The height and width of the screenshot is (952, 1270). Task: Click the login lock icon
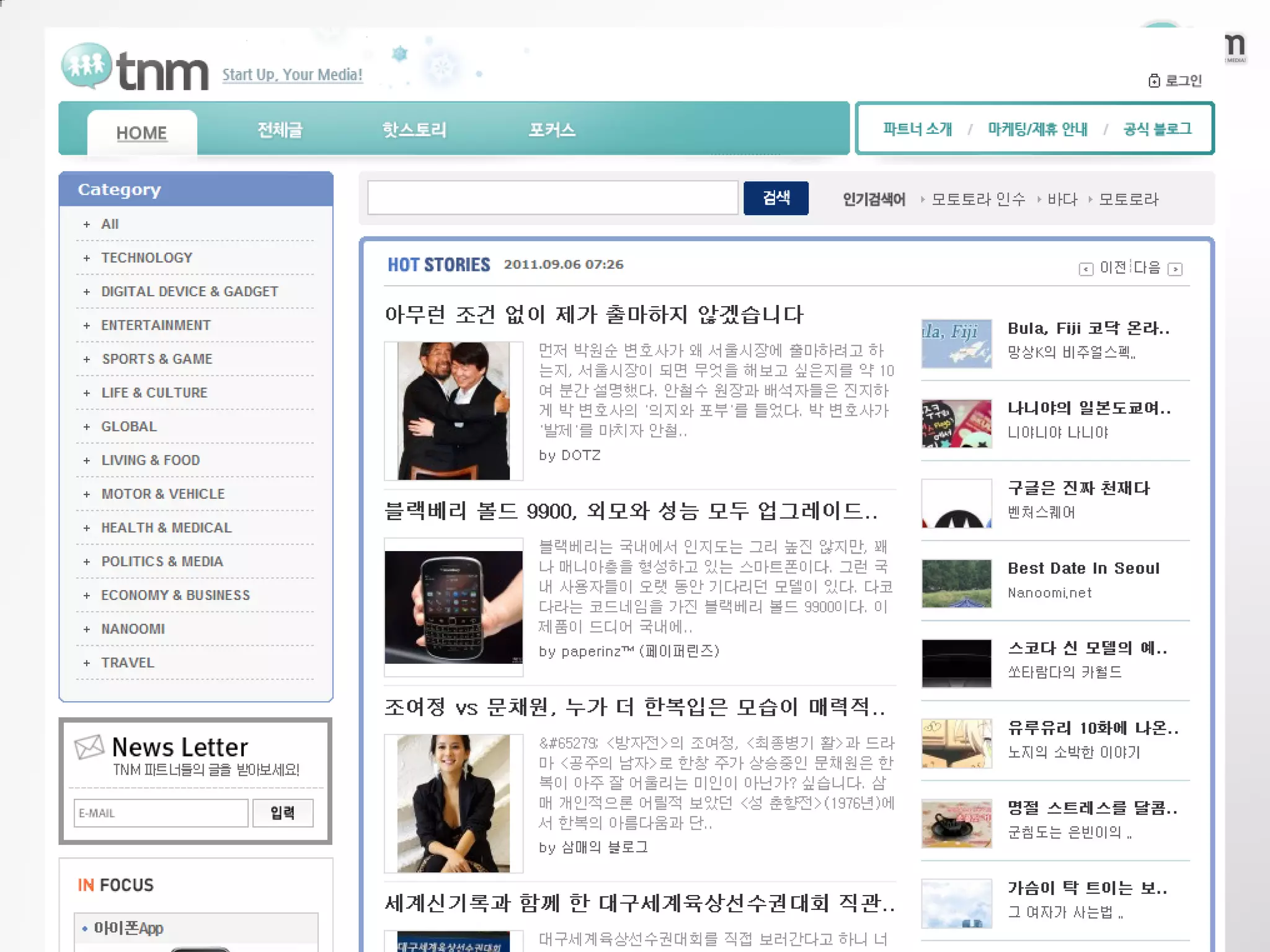click(x=1153, y=81)
